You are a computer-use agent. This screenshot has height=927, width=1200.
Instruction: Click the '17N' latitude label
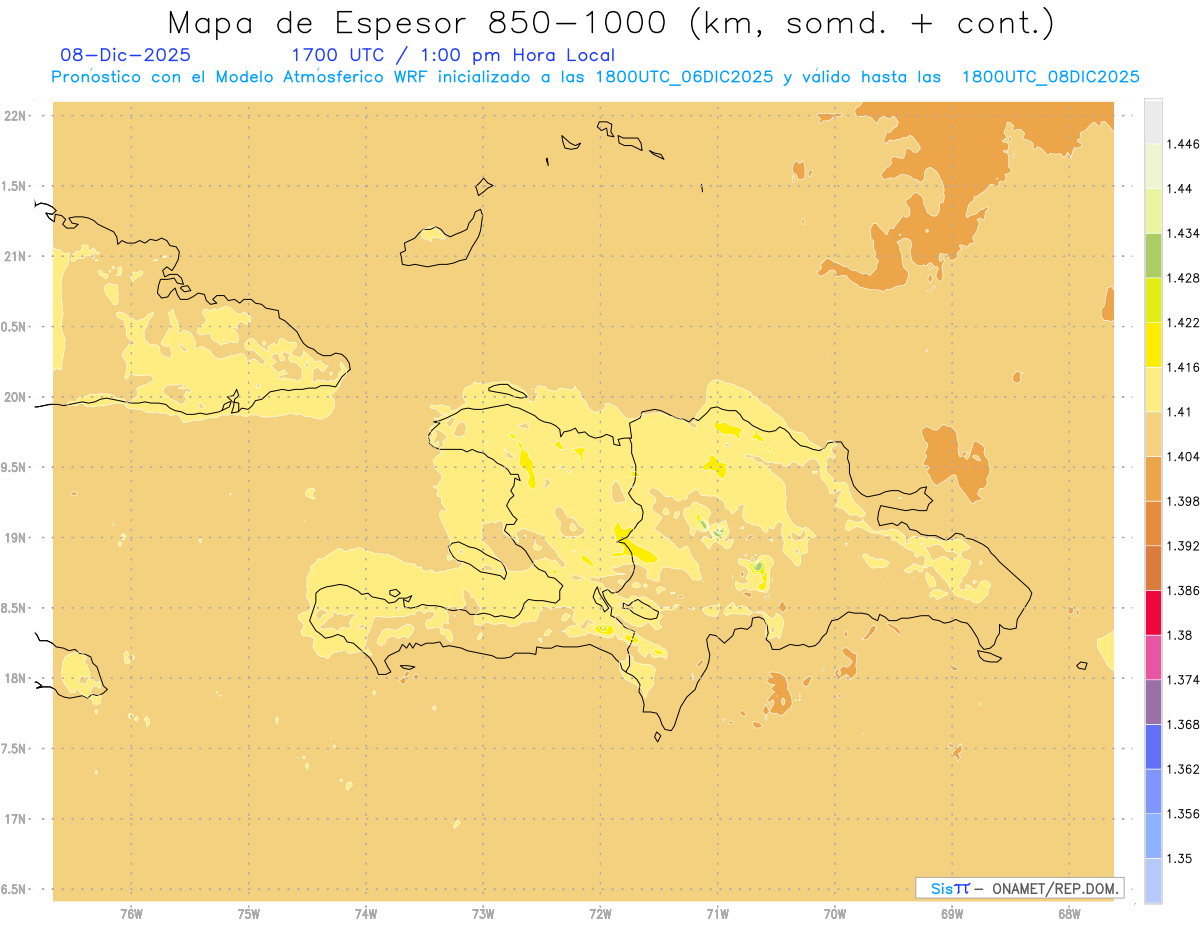[16, 819]
